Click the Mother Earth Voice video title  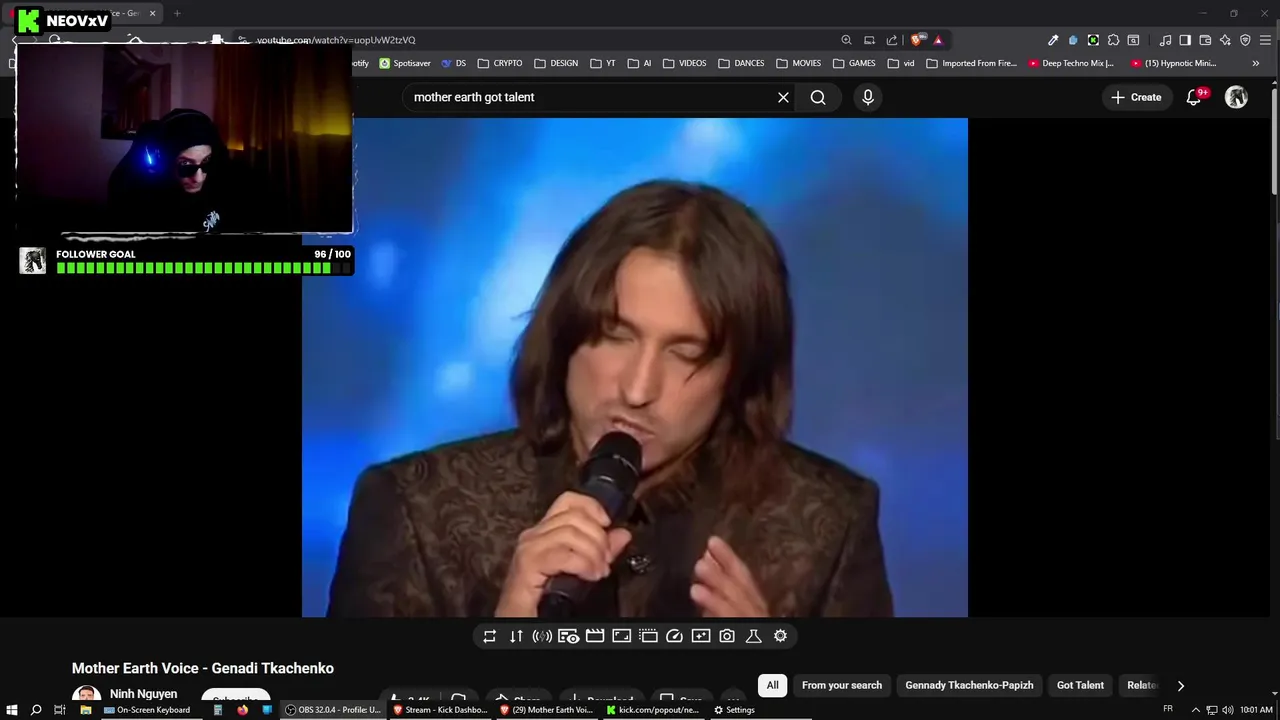coord(203,668)
